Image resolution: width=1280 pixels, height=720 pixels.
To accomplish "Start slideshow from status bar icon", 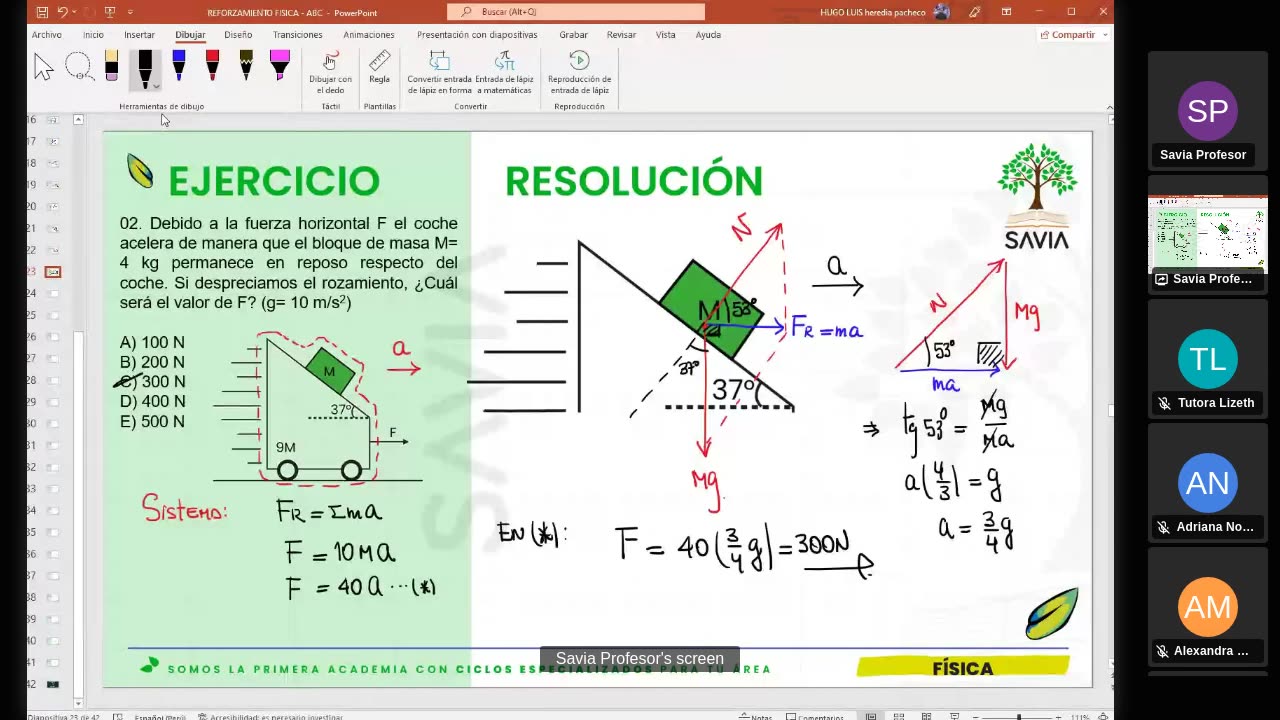I will tap(956, 716).
